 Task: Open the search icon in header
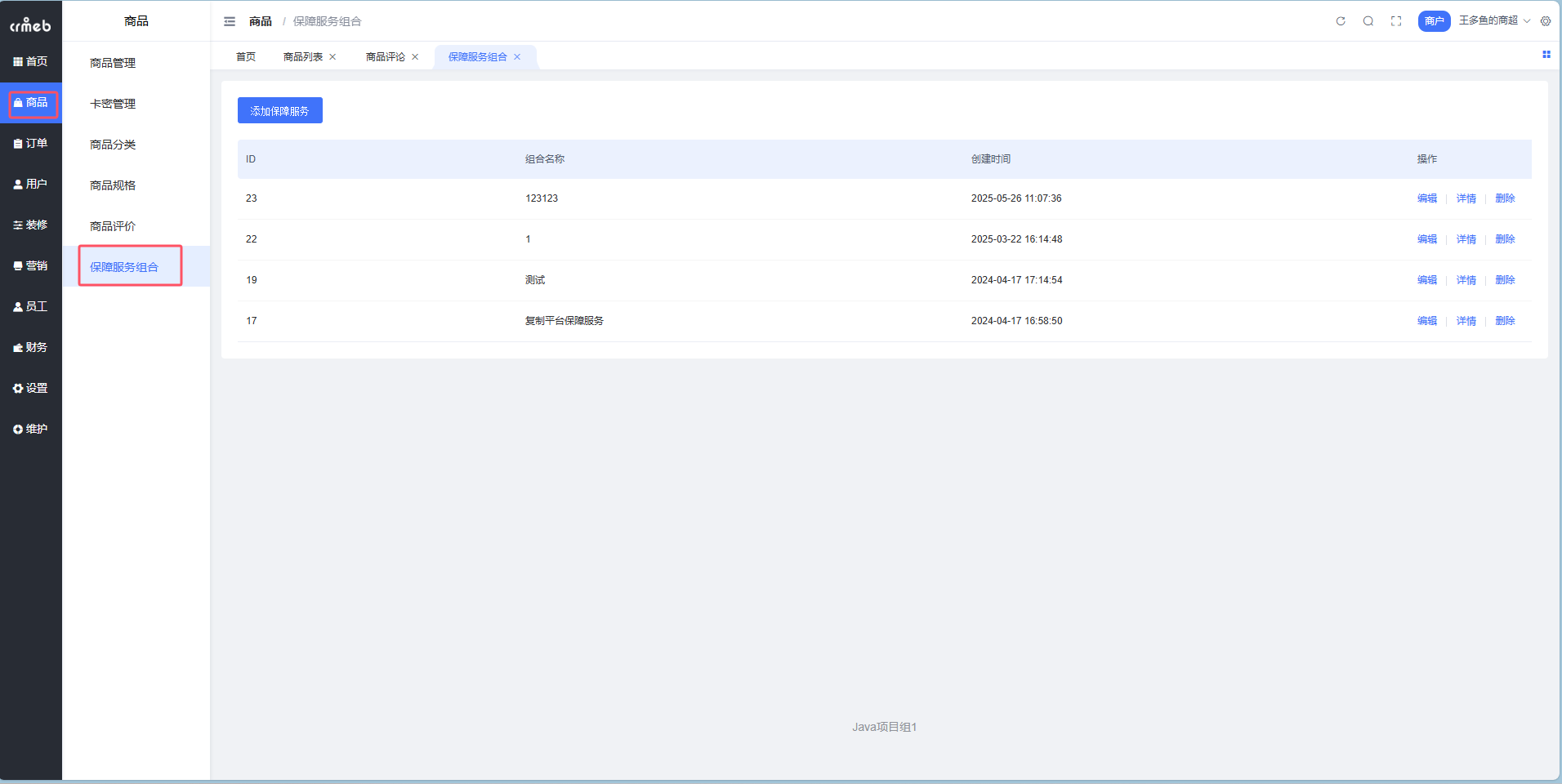[x=1368, y=21]
